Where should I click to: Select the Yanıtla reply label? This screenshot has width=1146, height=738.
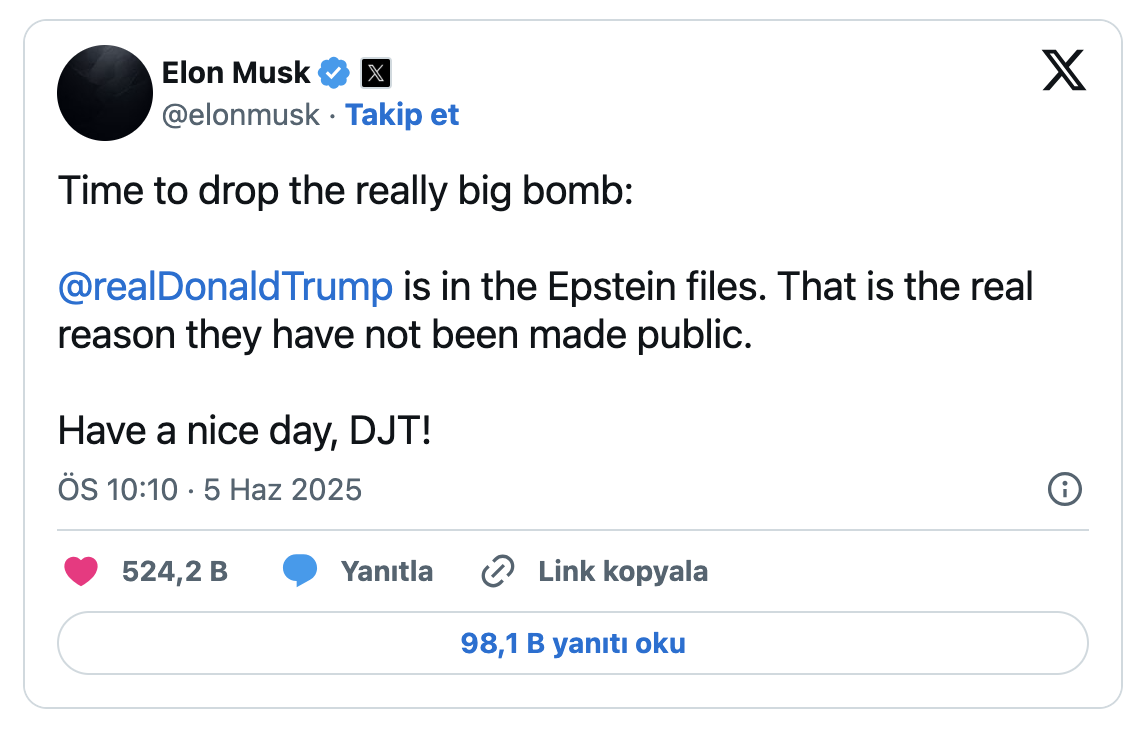[386, 572]
